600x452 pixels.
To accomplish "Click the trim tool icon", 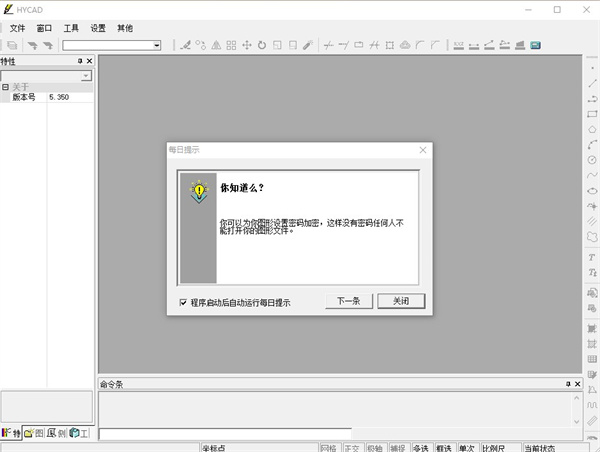I will click(x=328, y=45).
